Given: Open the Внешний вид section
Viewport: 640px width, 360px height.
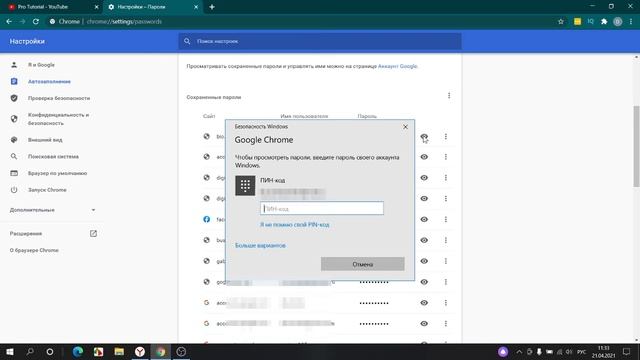Looking at the screenshot, I should click(x=45, y=140).
